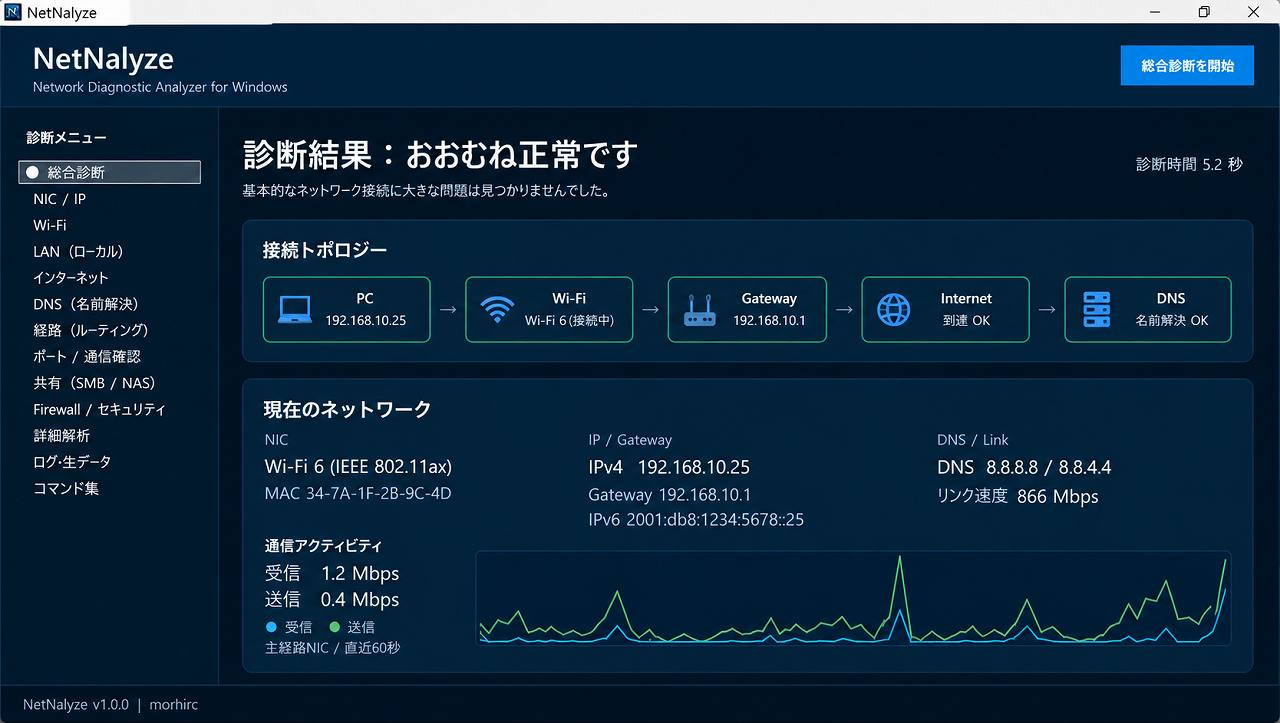Click the Wi-Fi signal icon in topology
1280x723 pixels.
497,309
